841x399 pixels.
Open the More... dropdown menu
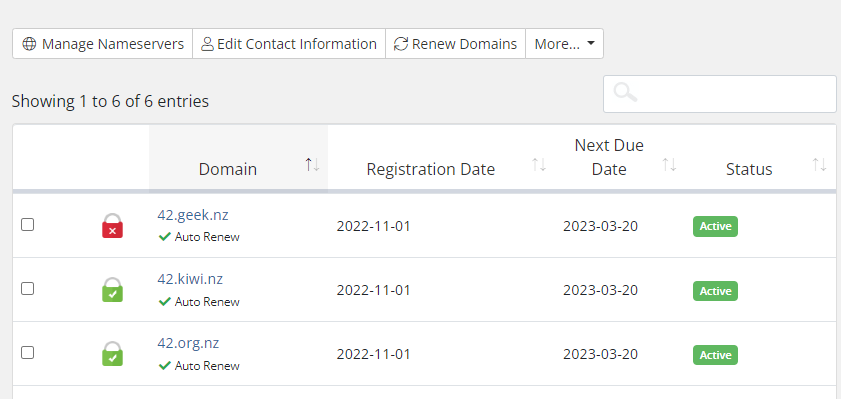point(564,44)
